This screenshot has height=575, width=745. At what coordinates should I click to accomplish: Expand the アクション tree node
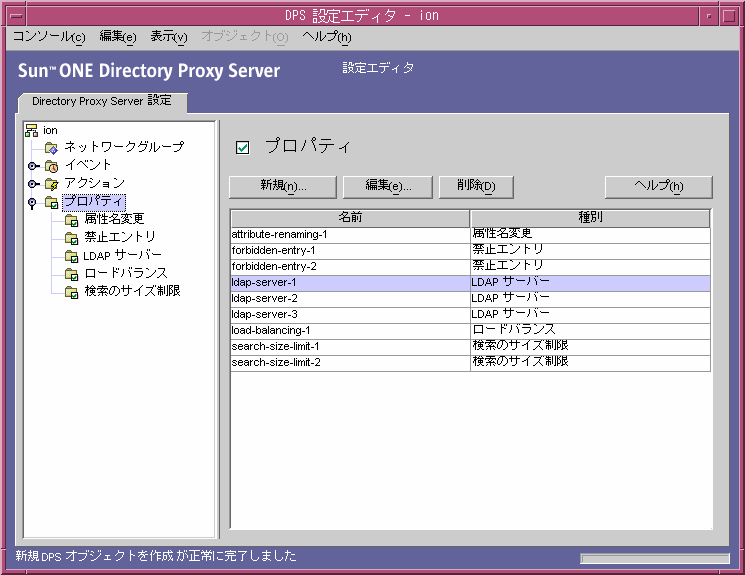[x=33, y=184]
